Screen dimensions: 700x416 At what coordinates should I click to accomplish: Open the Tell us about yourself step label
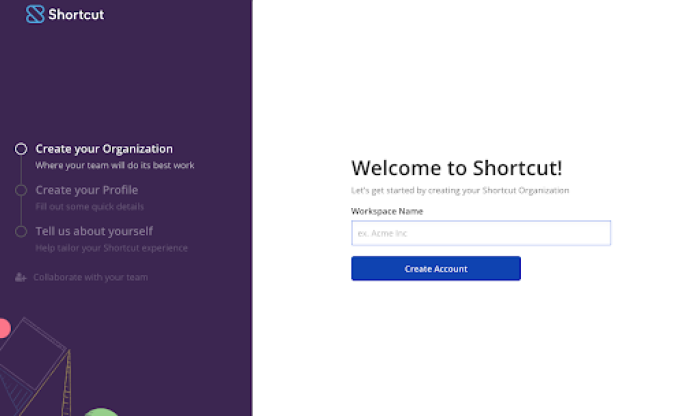(x=94, y=231)
